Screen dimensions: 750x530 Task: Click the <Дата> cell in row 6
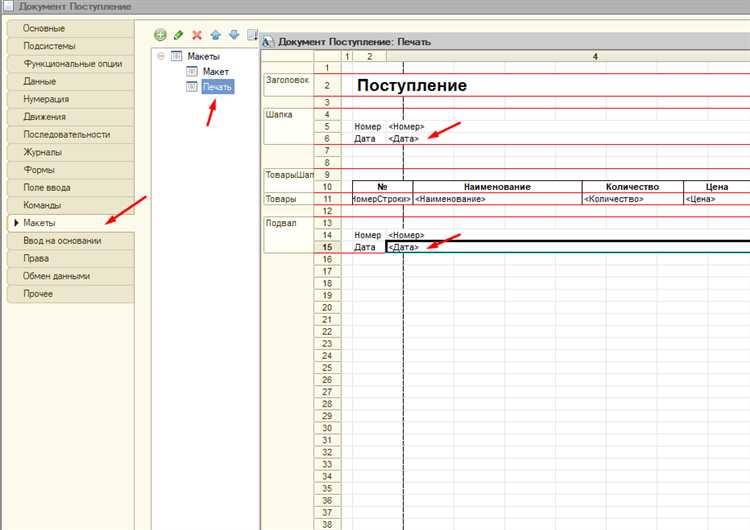point(403,139)
